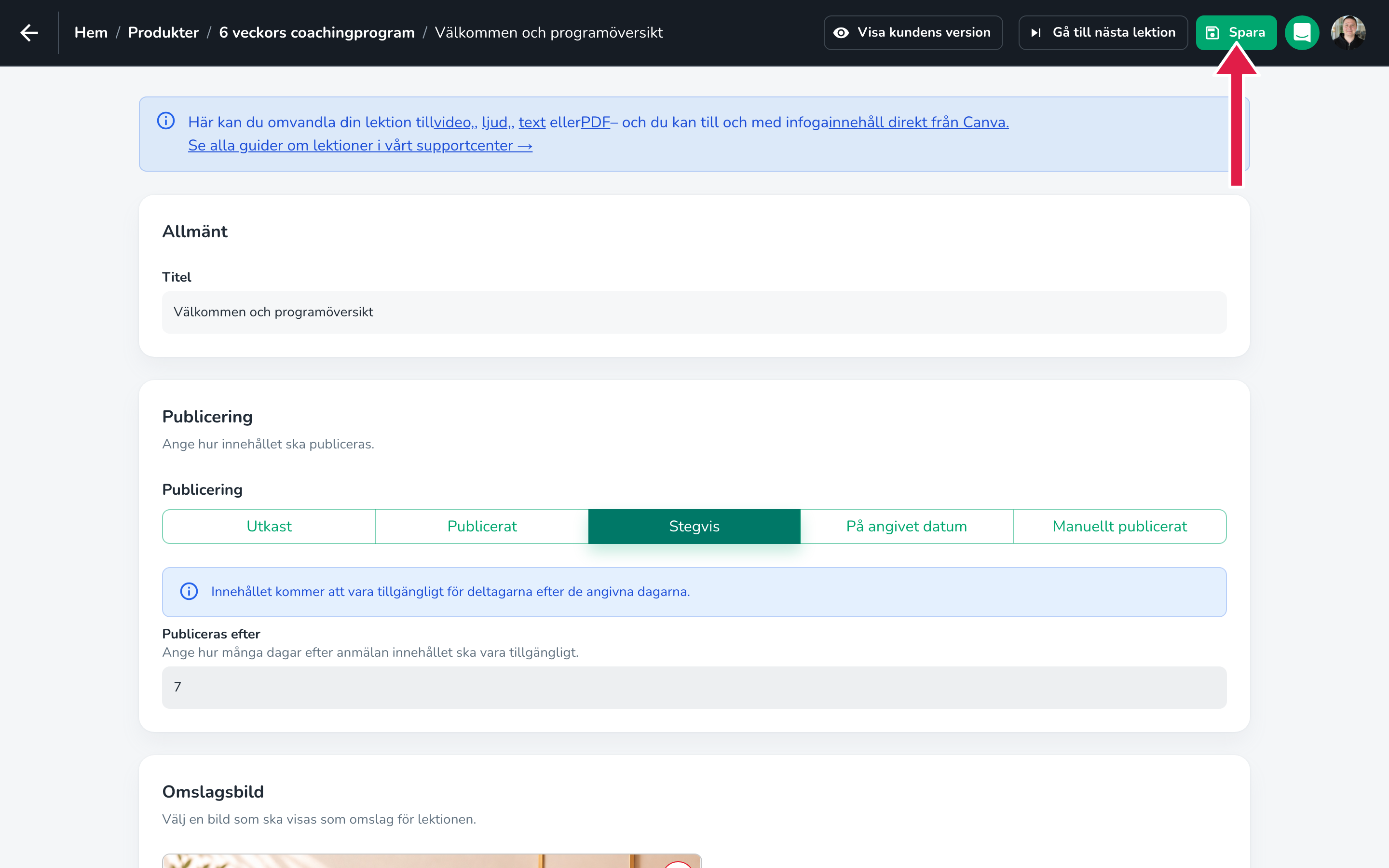
Task: Click the Välkommen och programöversikt breadcrumb text
Action: point(549,33)
